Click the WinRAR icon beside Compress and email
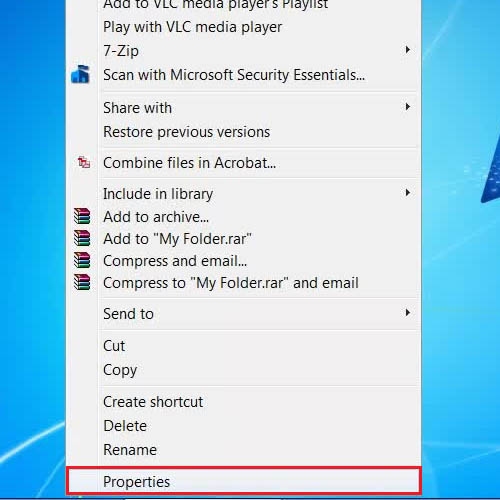Viewport: 500px width, 500px height. [x=82, y=260]
